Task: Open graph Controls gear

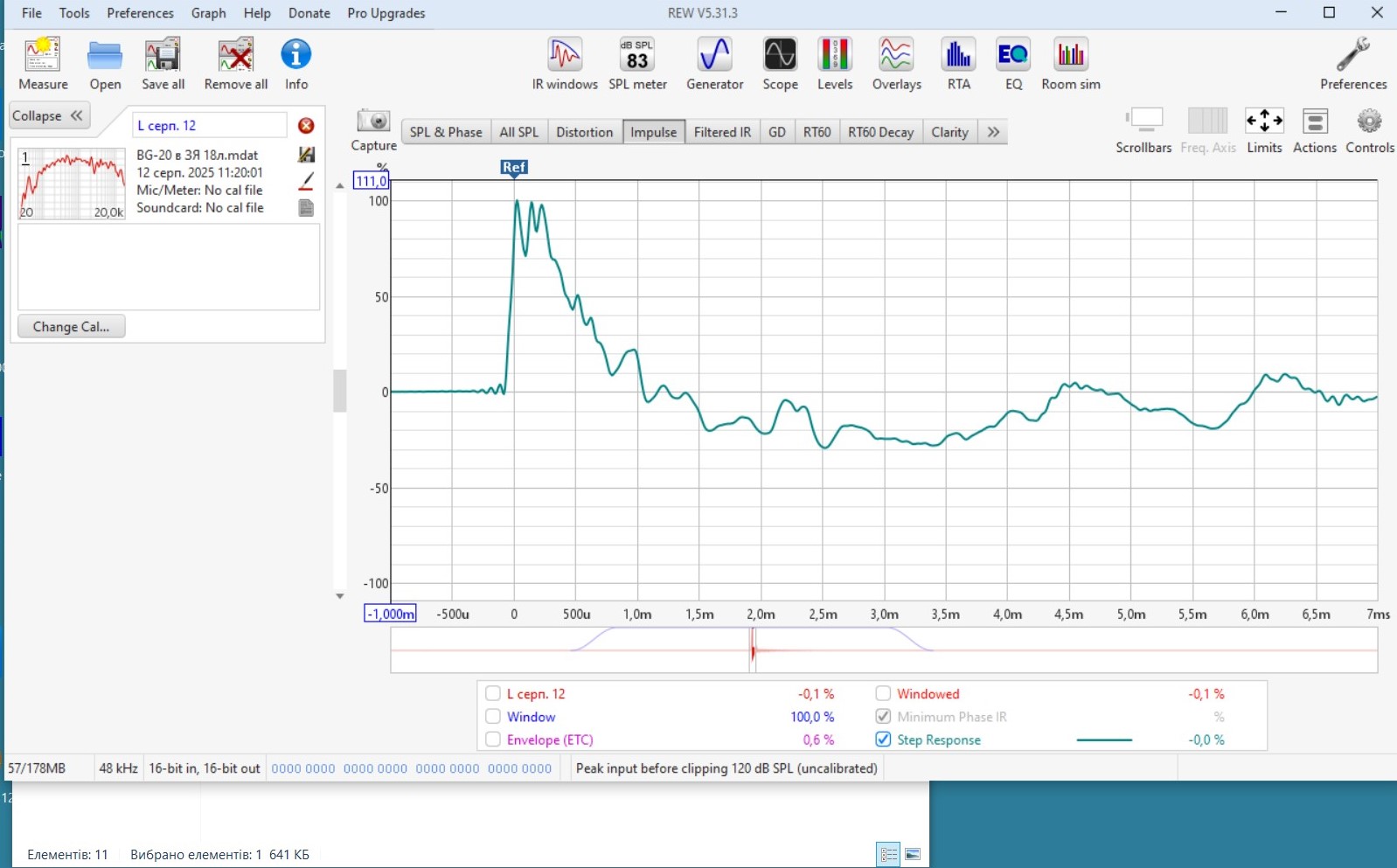Action: pos(1370,130)
